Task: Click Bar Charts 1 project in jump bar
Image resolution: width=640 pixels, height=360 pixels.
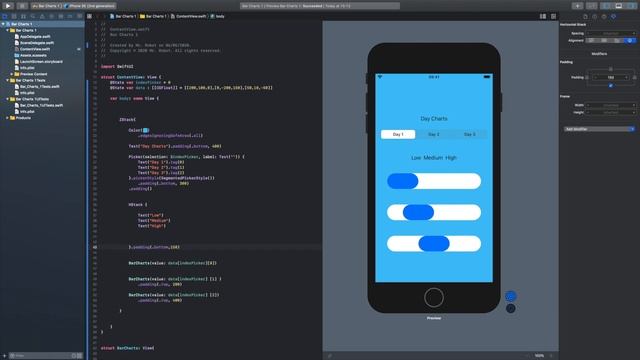Action: pos(122,16)
